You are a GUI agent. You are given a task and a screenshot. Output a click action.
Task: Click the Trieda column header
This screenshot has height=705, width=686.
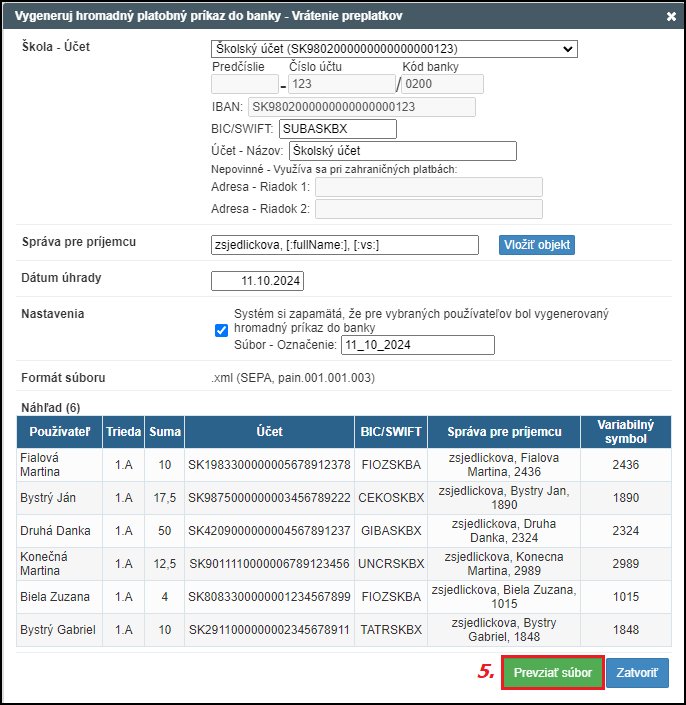click(124, 432)
